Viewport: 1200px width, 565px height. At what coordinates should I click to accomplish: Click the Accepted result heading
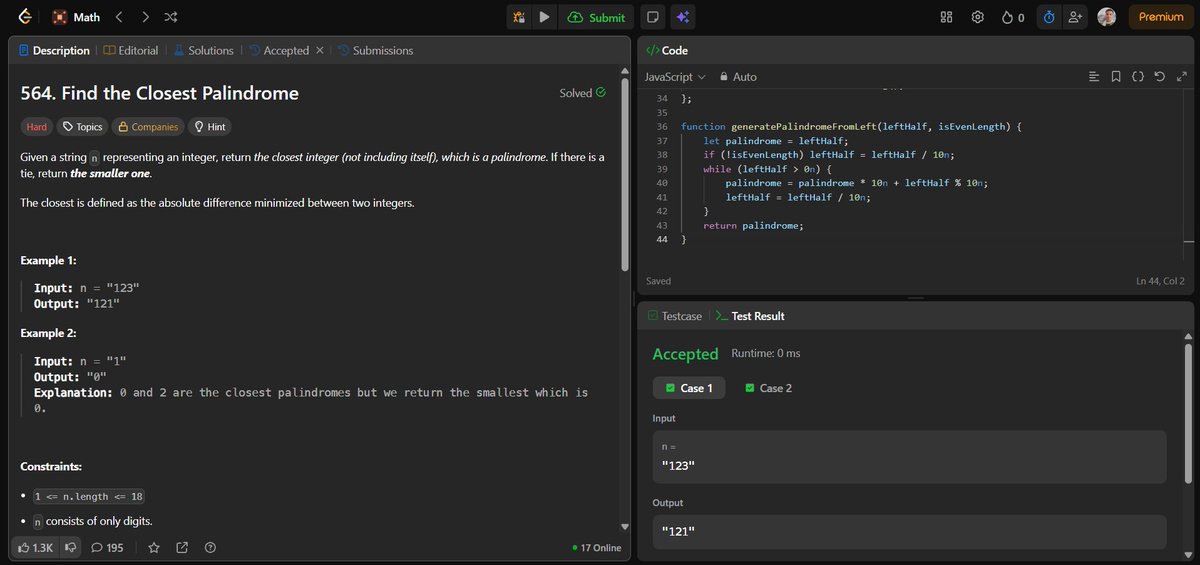pyautogui.click(x=685, y=354)
